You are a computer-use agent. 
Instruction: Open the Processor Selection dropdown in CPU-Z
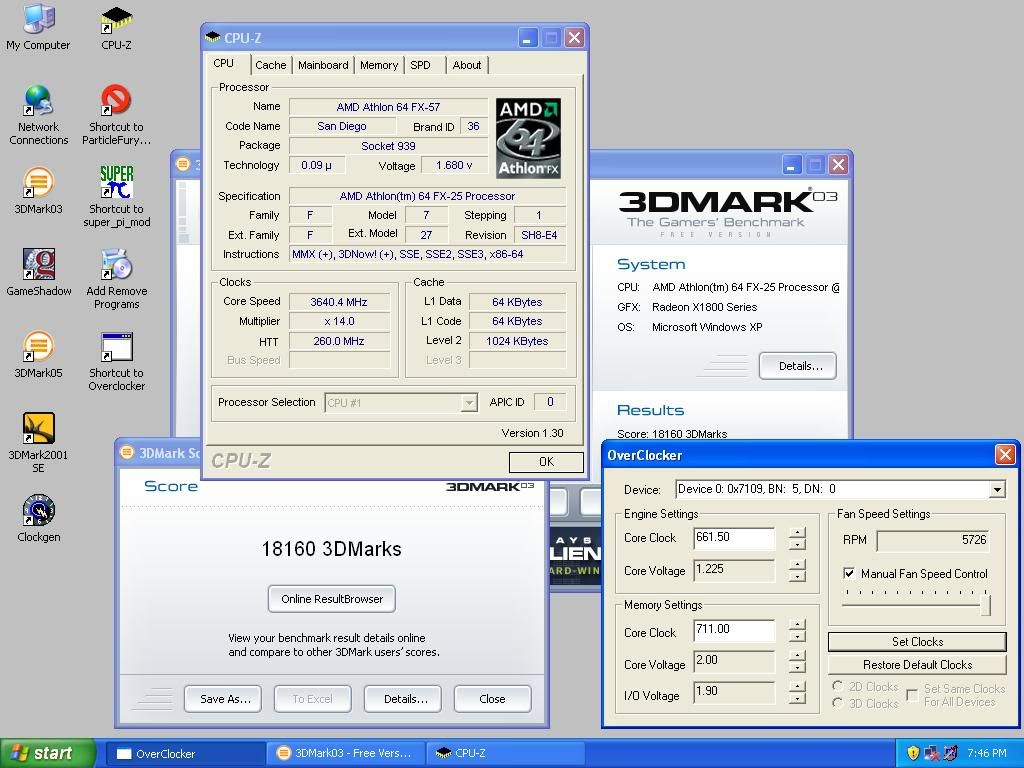[x=468, y=403]
